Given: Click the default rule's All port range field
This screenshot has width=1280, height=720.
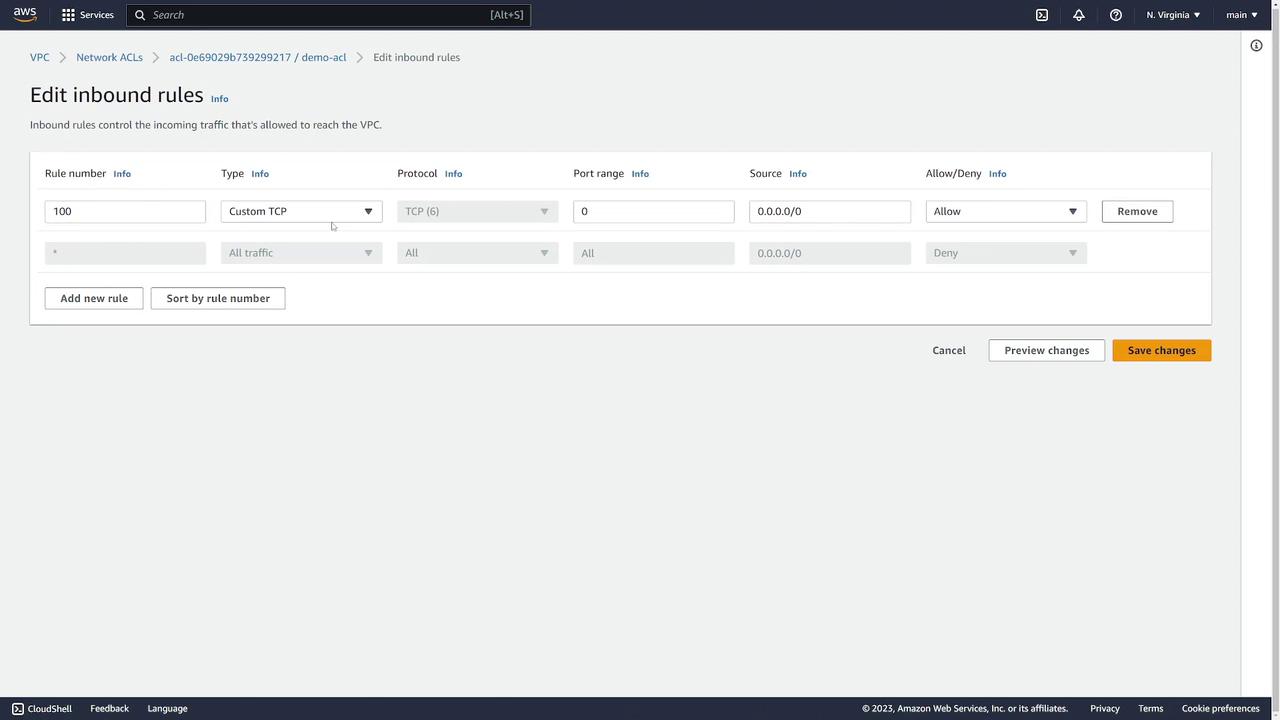Looking at the screenshot, I should pyautogui.click(x=654, y=253).
